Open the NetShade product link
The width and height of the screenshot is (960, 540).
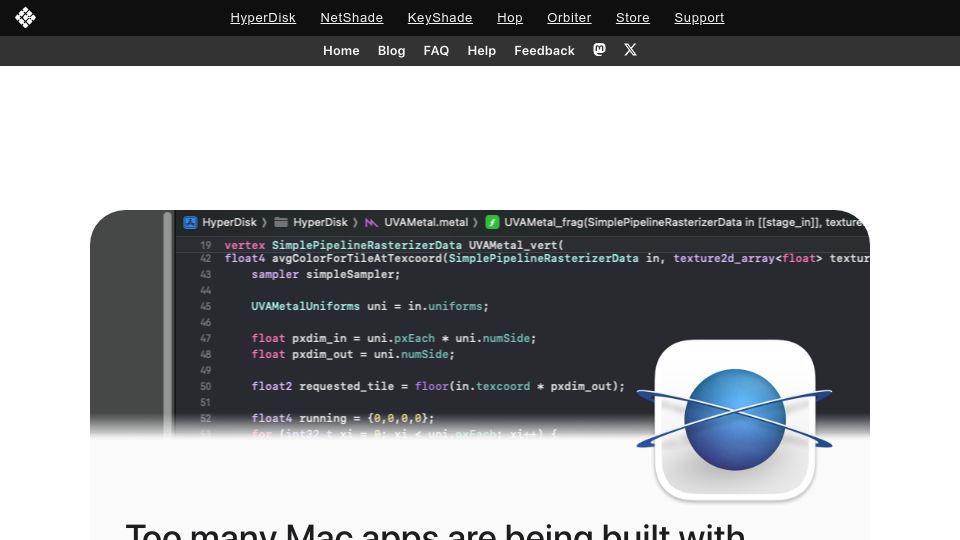351,18
